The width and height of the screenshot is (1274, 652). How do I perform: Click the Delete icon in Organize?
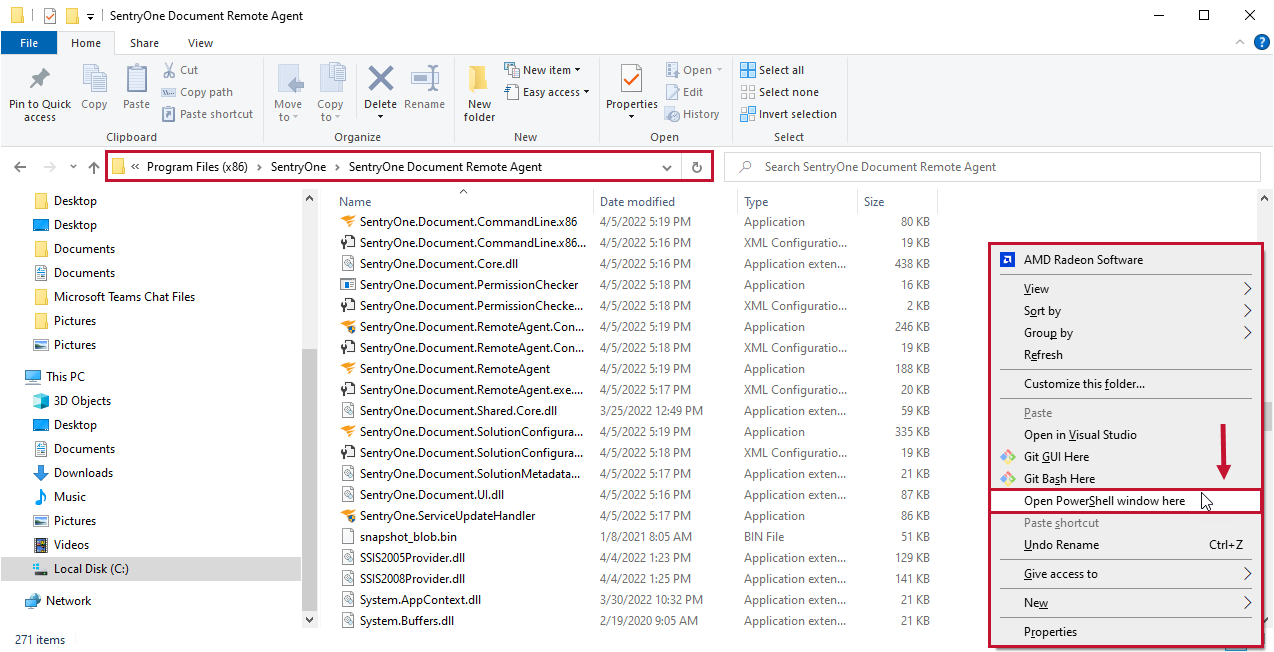pos(380,79)
